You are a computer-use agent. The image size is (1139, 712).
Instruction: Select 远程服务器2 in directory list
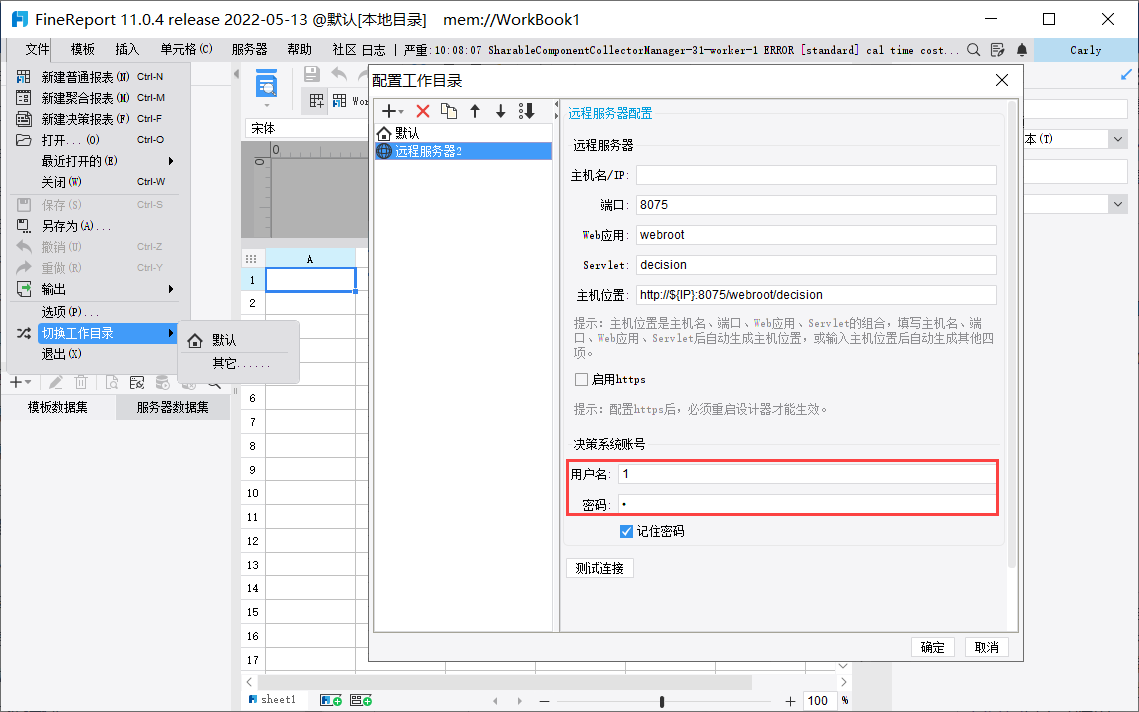(x=463, y=151)
